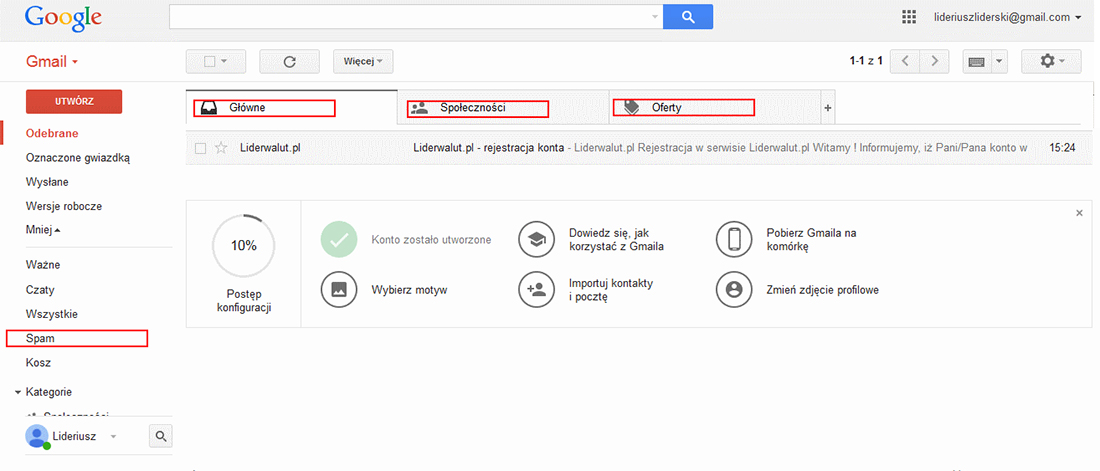Click Zmień zdjęcie profilowe

point(823,290)
